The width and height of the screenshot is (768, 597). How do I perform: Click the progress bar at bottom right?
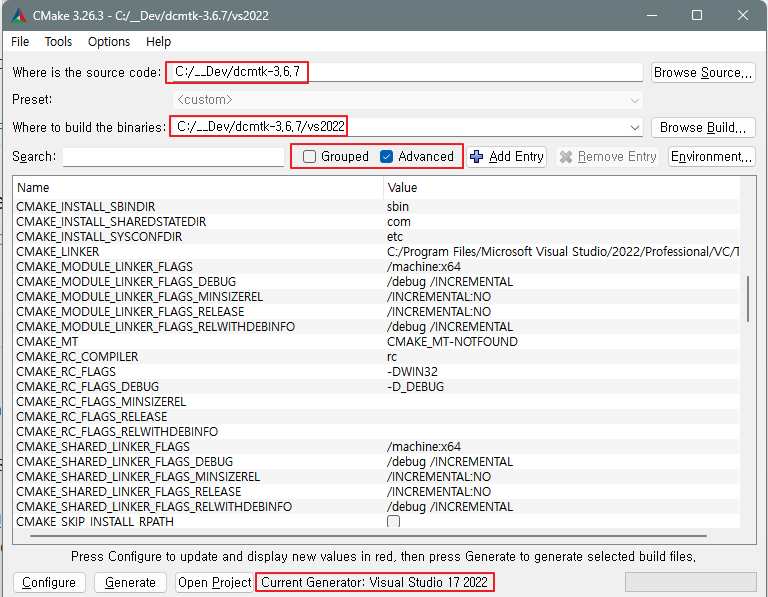691,582
